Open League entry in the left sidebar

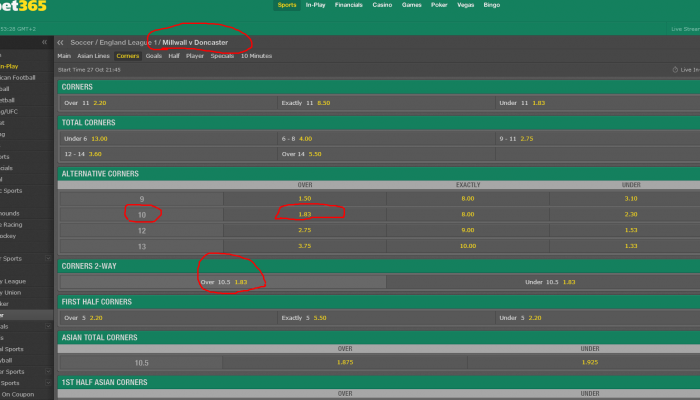pyautogui.click(x=13, y=281)
